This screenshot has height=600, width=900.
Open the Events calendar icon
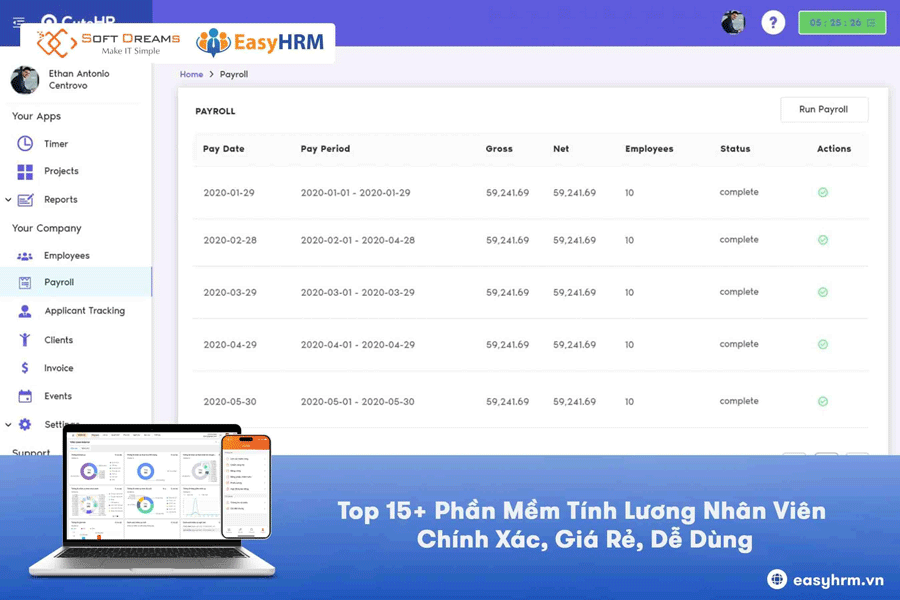23,395
